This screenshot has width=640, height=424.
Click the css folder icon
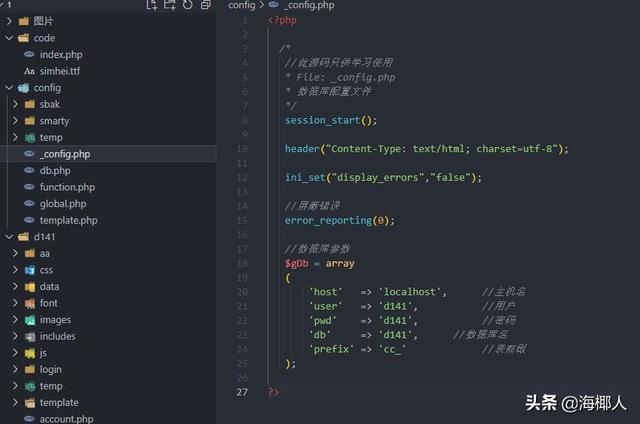(30, 270)
